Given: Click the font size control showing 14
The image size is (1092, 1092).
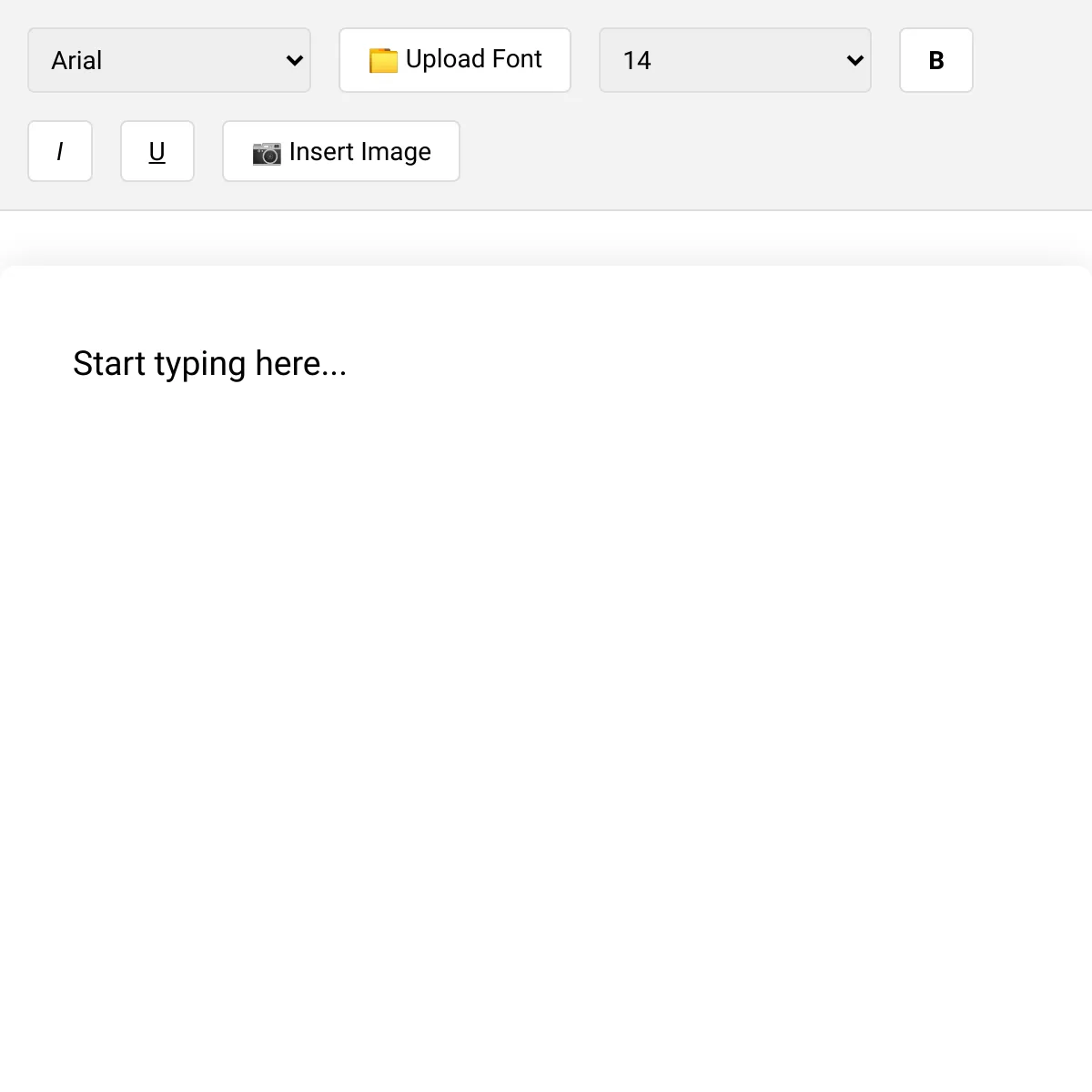Looking at the screenshot, I should [735, 60].
